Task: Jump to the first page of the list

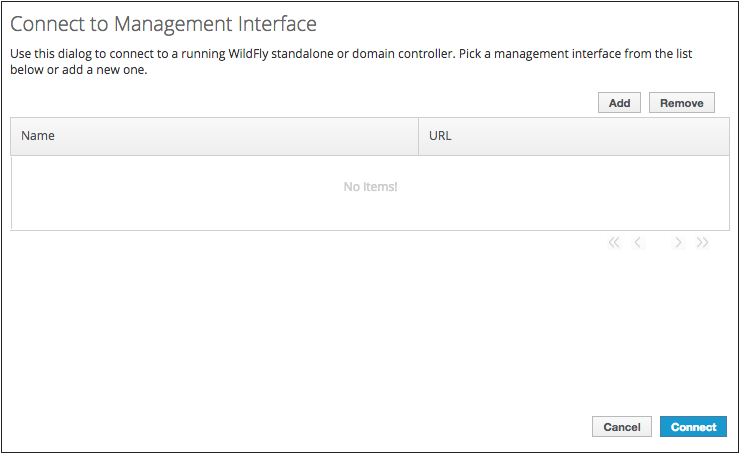Action: pyautogui.click(x=614, y=243)
